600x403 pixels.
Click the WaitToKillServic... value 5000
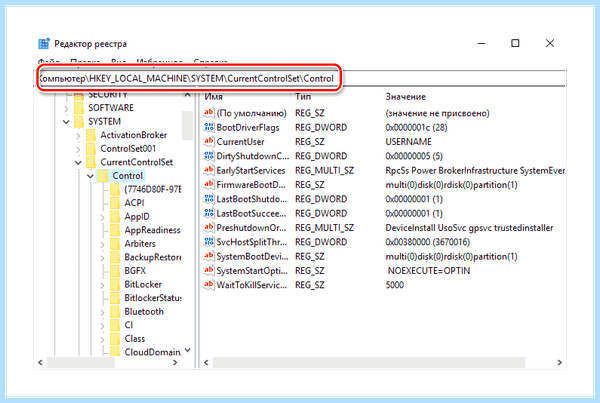(395, 285)
